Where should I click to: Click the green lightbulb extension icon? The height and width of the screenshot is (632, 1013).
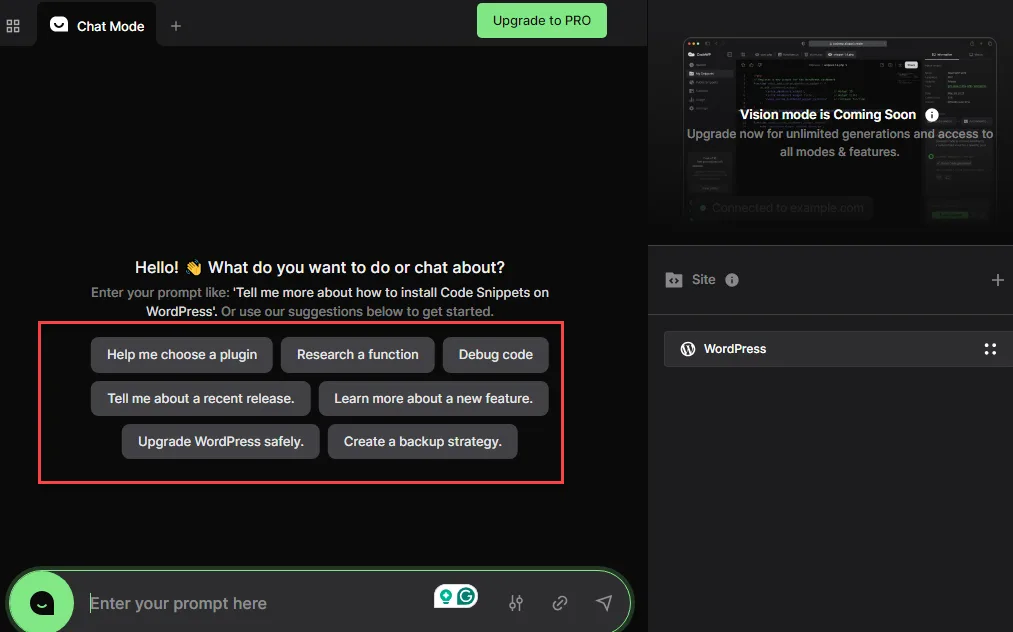445,596
